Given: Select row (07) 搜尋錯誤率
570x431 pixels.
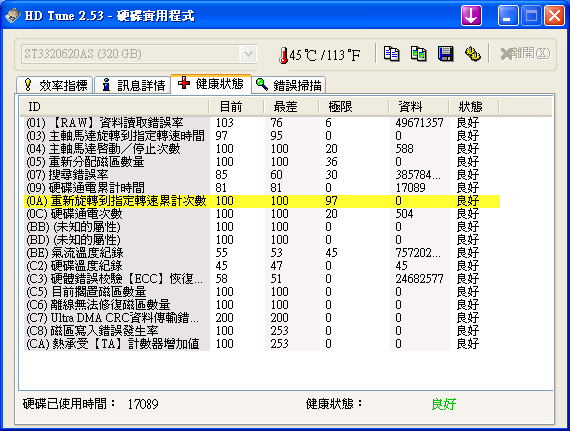Looking at the screenshot, I should pos(262,175).
